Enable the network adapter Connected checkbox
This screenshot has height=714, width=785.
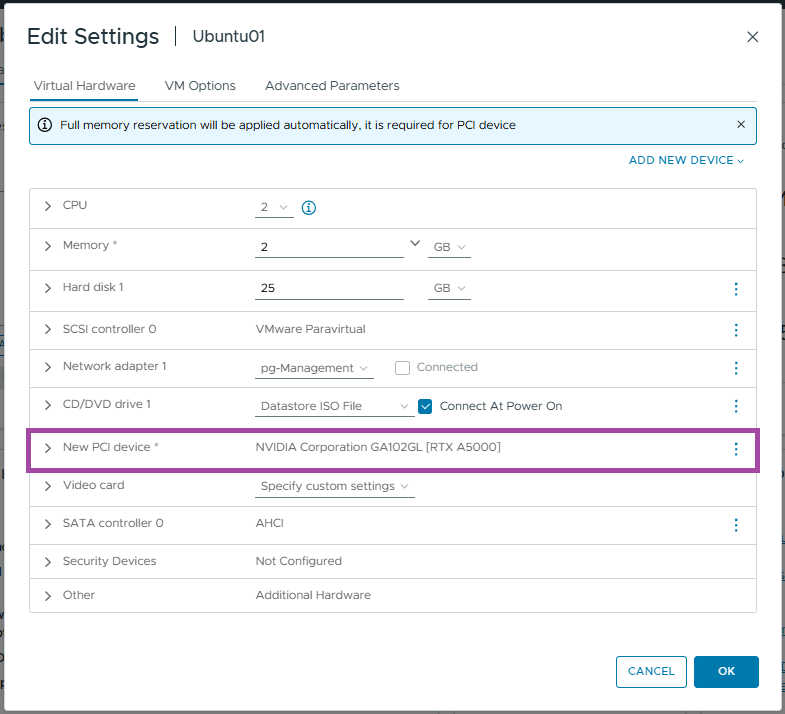coord(403,368)
